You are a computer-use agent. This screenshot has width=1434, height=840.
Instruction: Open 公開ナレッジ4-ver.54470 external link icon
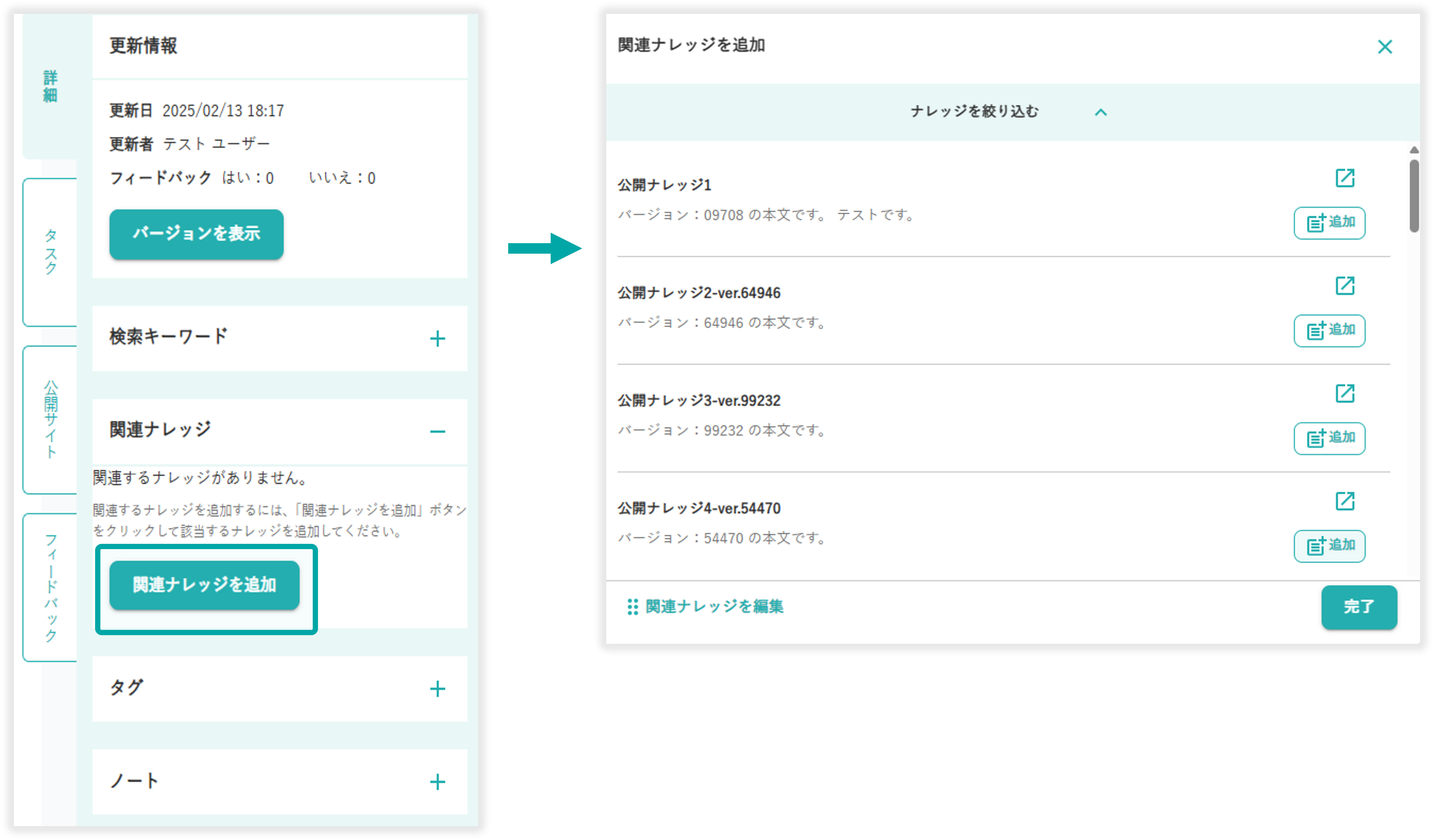pyautogui.click(x=1345, y=501)
